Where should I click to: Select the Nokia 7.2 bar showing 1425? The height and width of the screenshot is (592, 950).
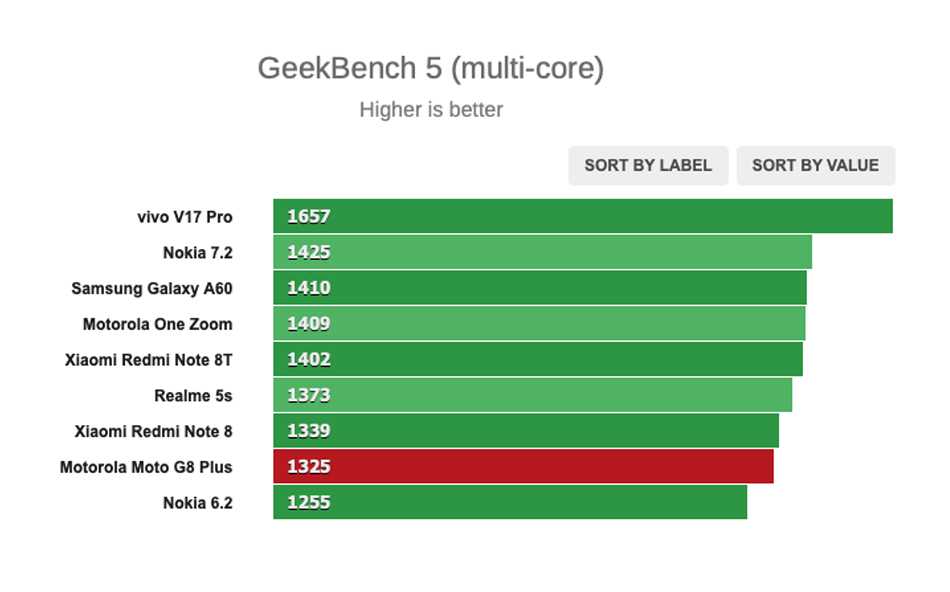click(542, 252)
